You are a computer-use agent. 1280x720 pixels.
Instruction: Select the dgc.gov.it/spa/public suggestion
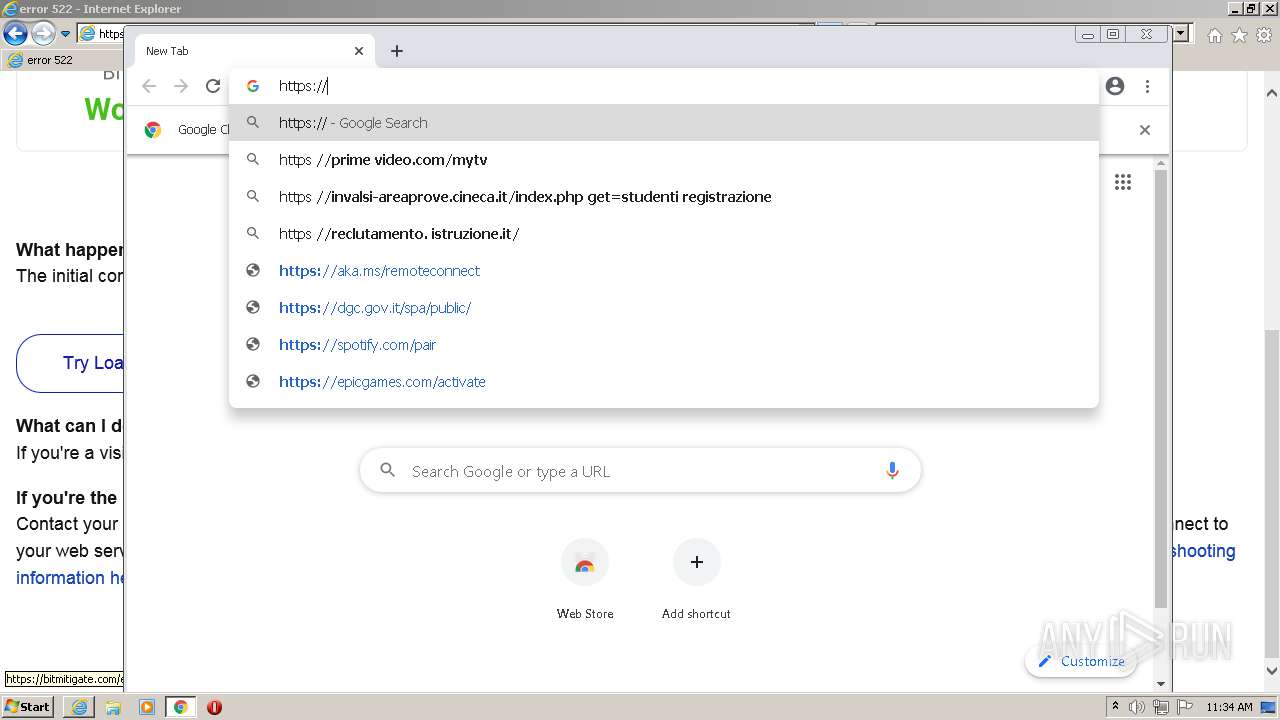click(664, 308)
